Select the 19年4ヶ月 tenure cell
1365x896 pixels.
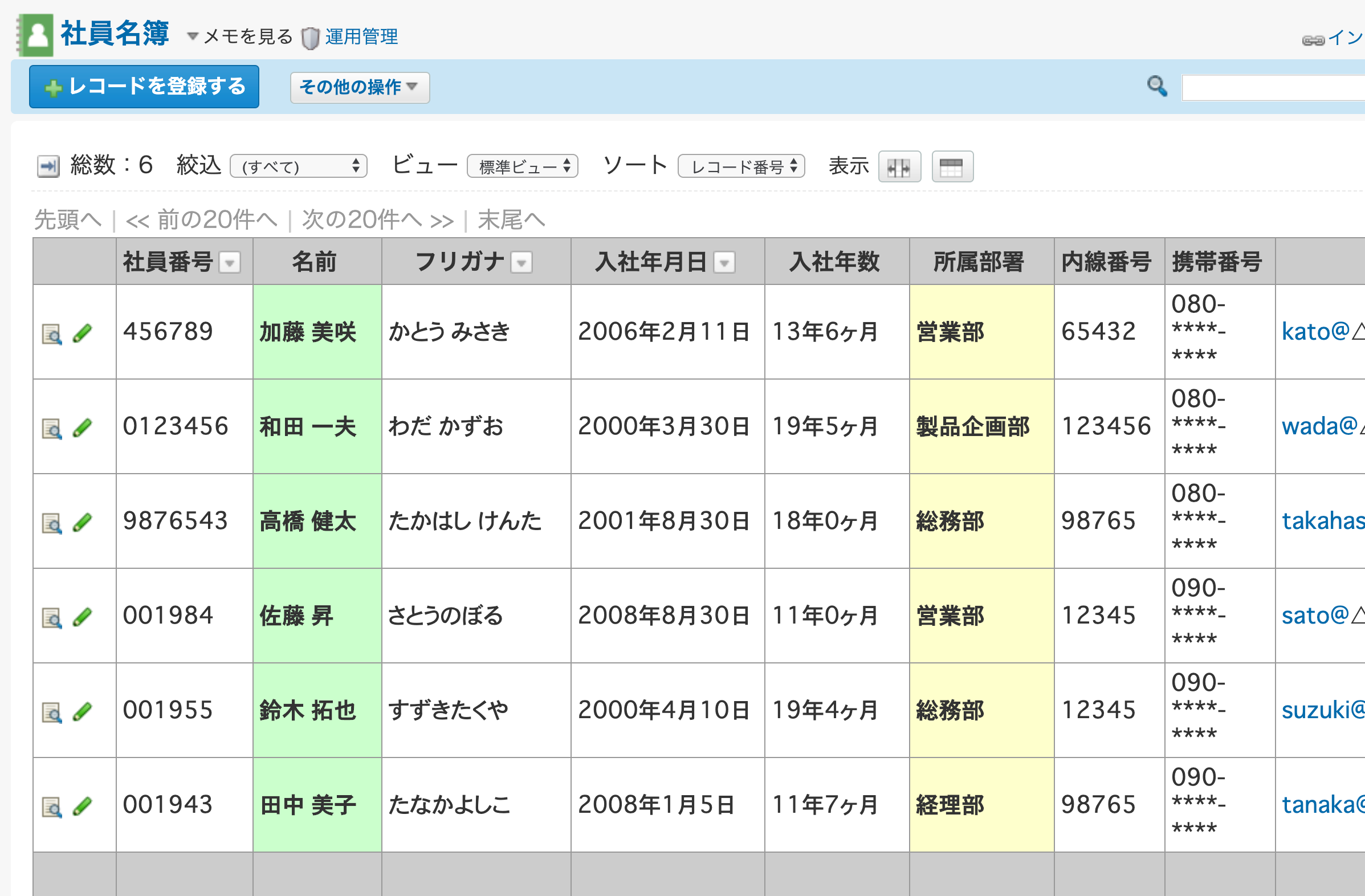pyautogui.click(x=837, y=711)
